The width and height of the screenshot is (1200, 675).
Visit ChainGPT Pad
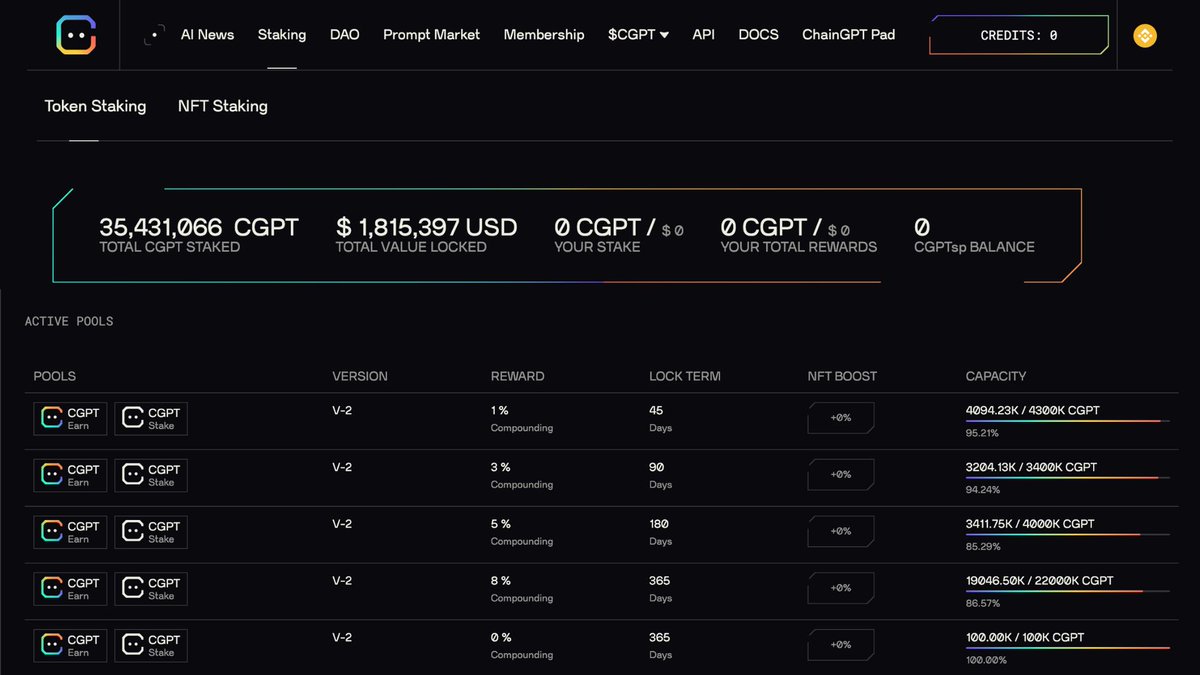click(x=849, y=35)
